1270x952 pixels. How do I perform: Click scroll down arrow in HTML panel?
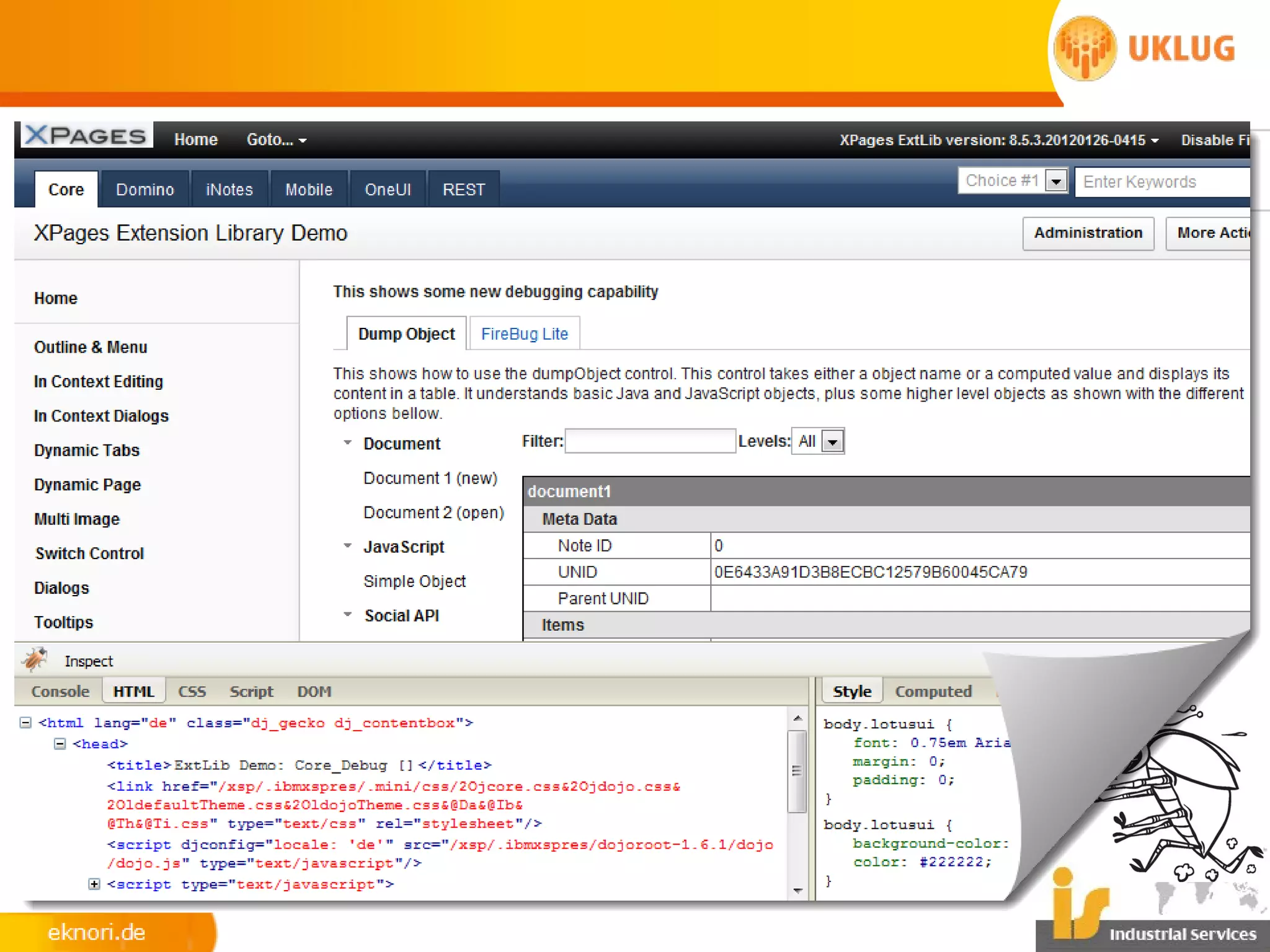(x=797, y=891)
